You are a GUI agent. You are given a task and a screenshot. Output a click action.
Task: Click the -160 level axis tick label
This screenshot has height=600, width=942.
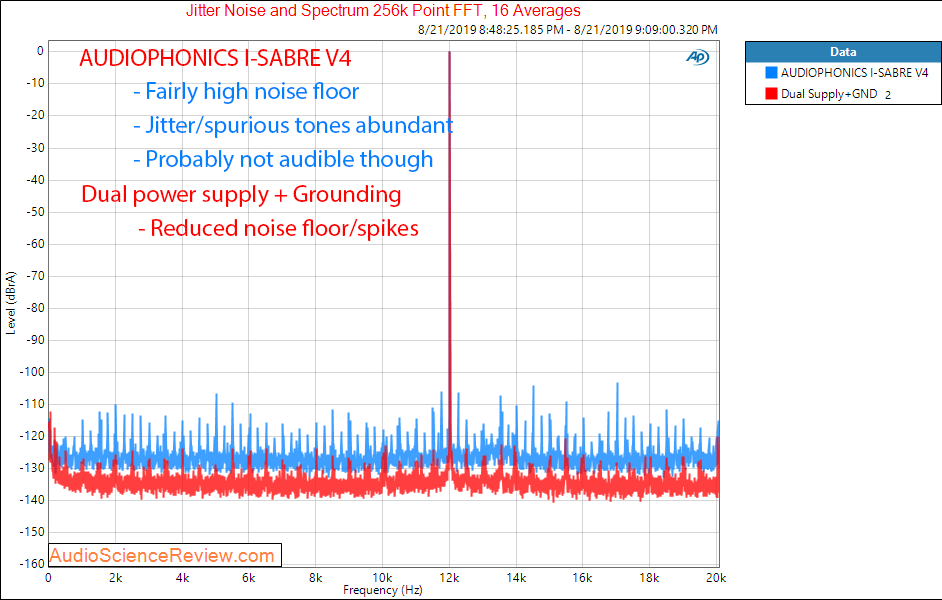coord(33,563)
